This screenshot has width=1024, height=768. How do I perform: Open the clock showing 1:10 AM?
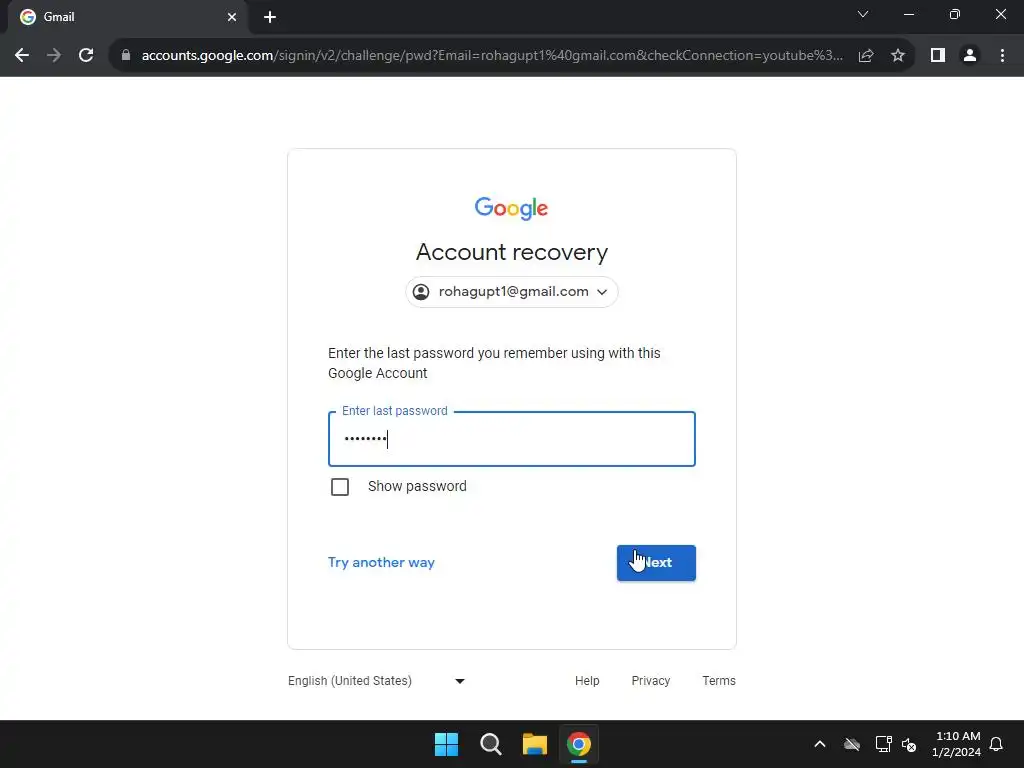coord(956,744)
